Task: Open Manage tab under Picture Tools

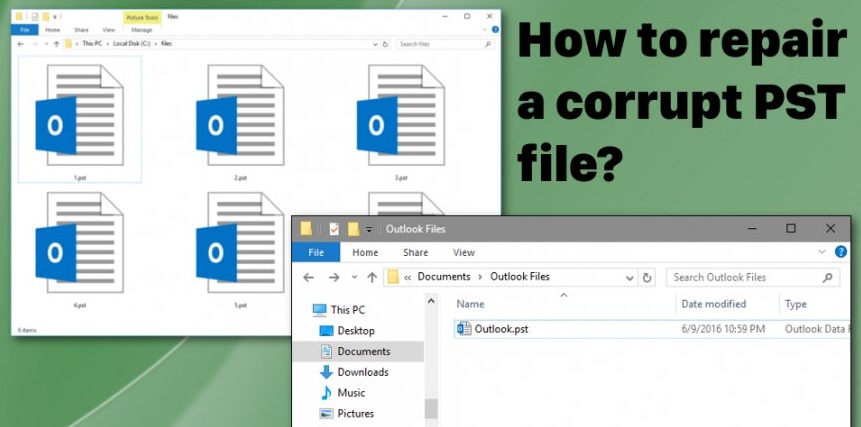Action: pos(142,30)
